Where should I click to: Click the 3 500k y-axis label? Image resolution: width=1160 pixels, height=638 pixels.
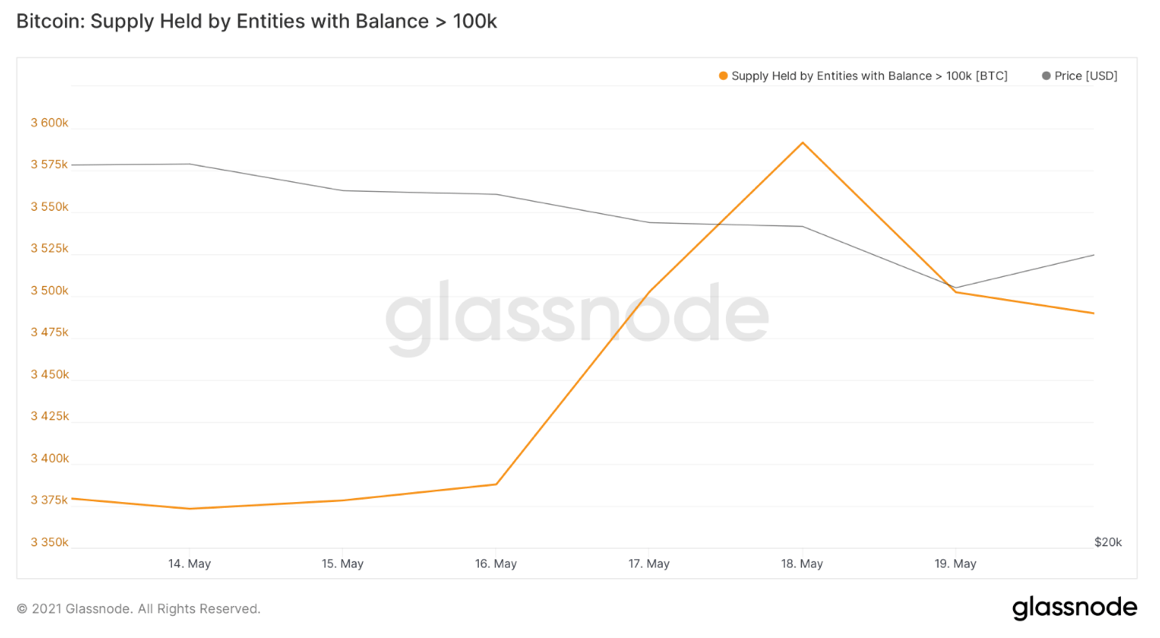coord(50,291)
